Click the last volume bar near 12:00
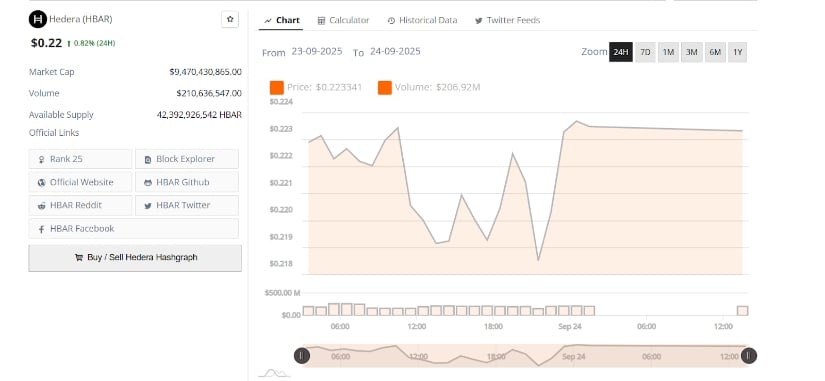 point(742,310)
